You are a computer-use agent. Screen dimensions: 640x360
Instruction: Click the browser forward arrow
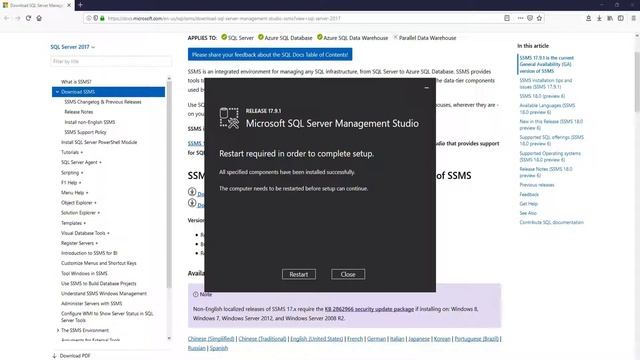[18, 18]
